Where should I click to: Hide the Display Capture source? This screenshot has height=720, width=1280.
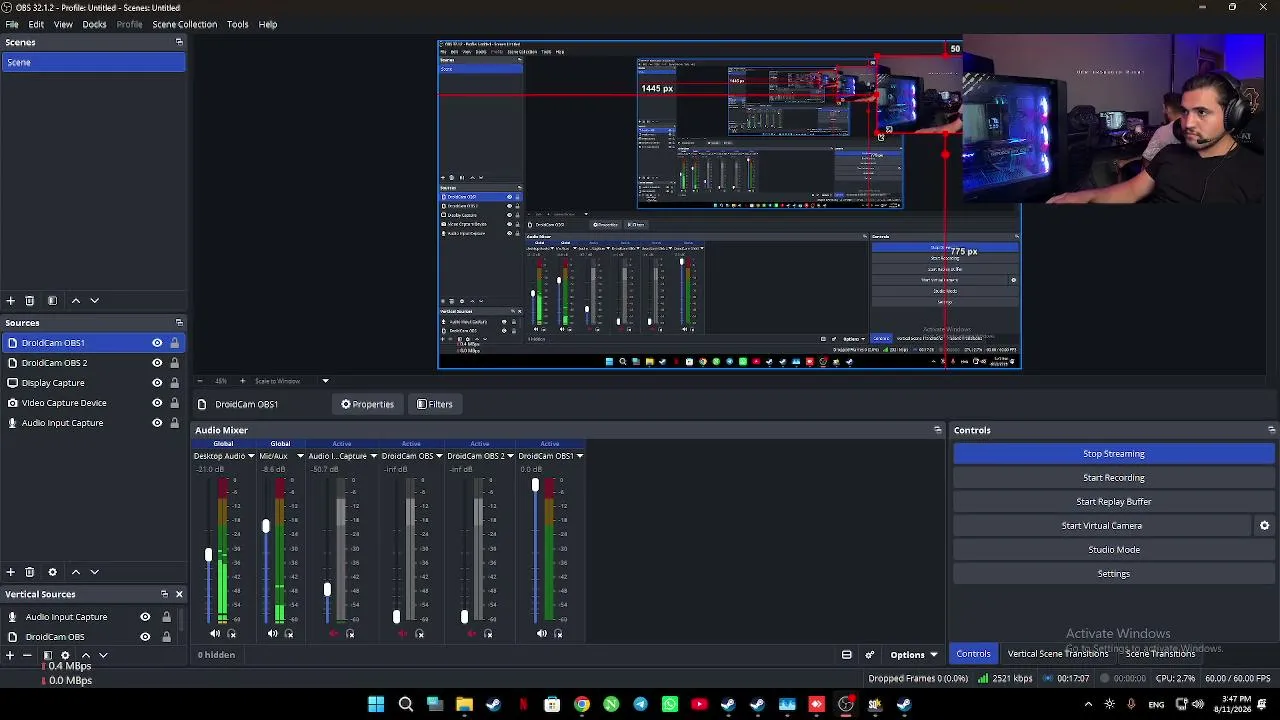(x=157, y=383)
